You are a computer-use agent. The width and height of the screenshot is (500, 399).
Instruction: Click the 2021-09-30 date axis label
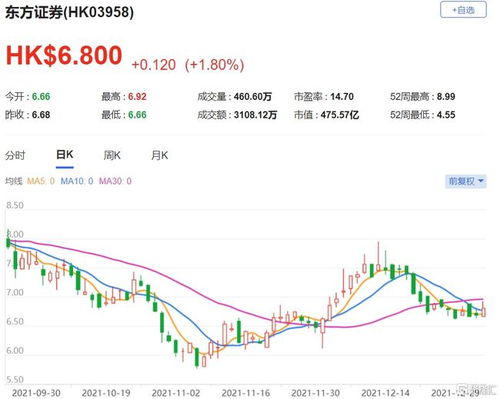36,393
